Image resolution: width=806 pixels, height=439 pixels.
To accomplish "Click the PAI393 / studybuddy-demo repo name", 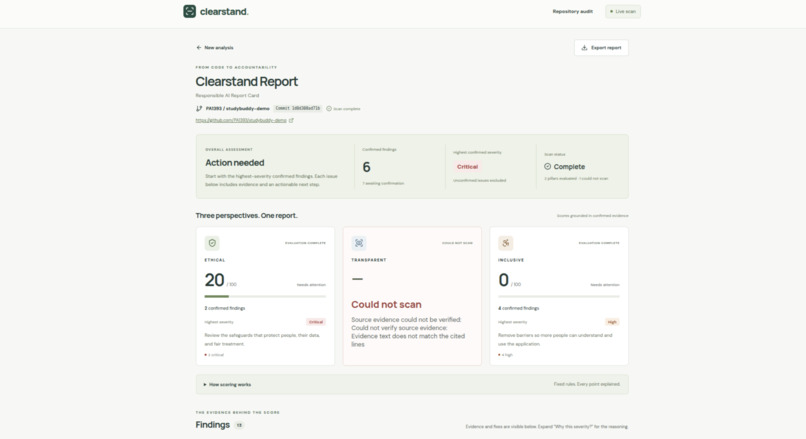I will point(237,108).
